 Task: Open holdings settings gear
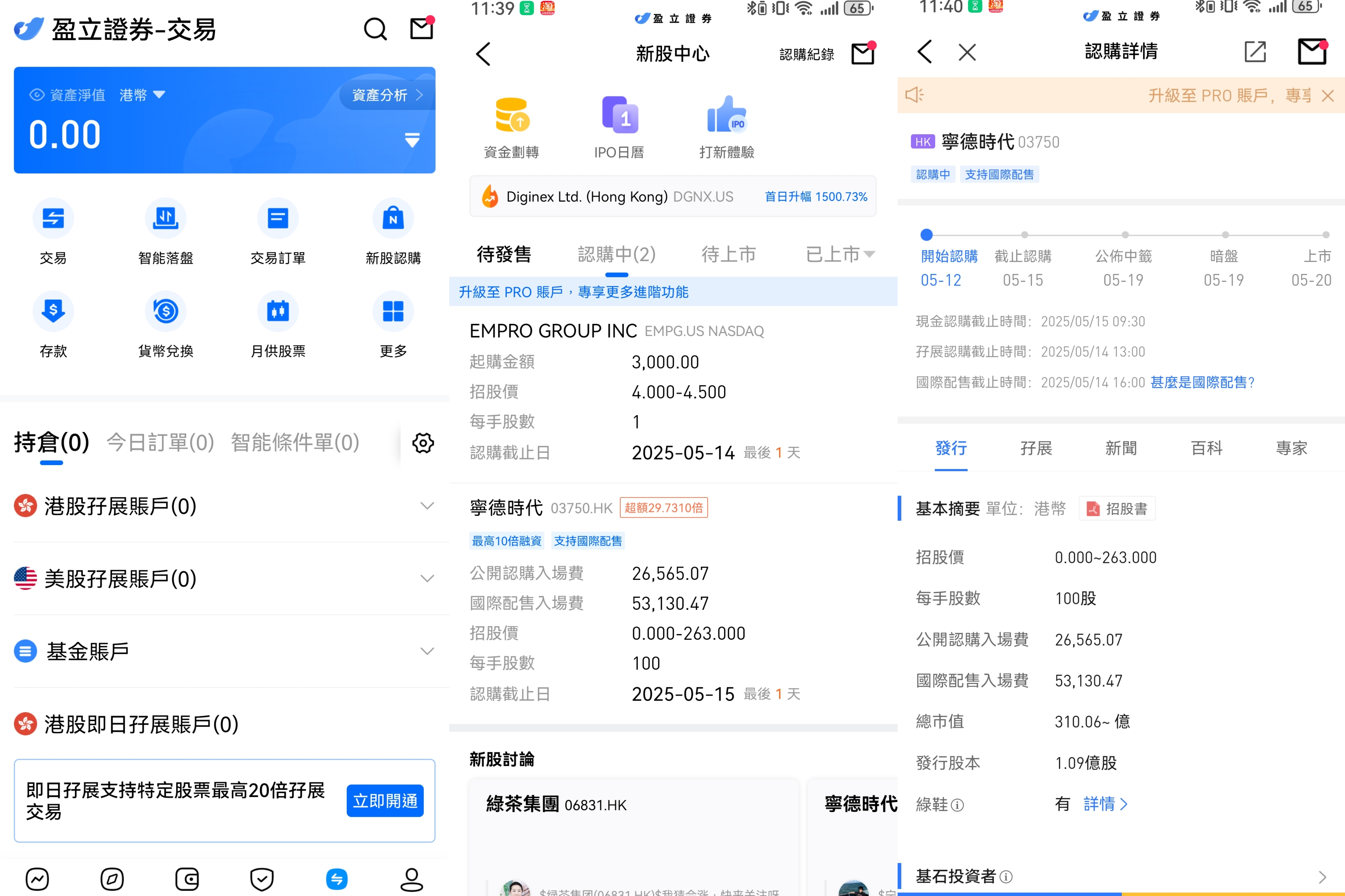[423, 443]
